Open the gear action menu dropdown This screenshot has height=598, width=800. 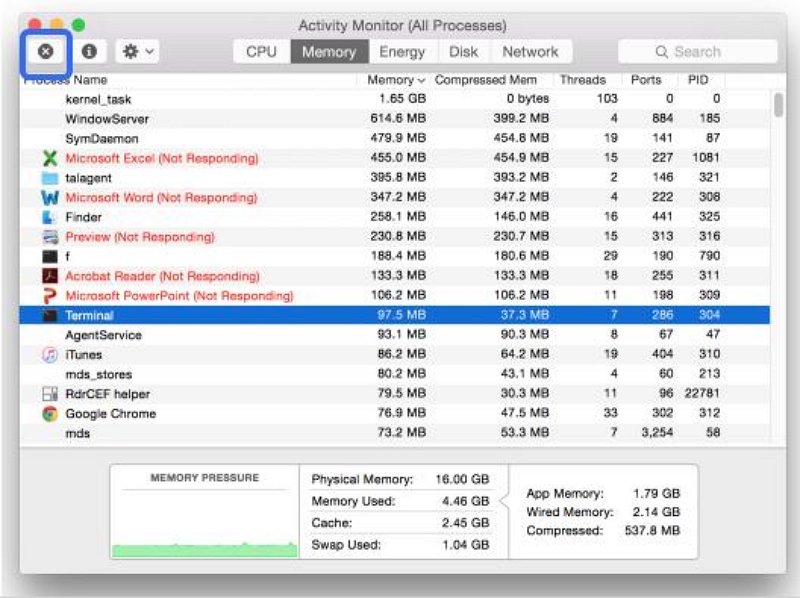(137, 52)
